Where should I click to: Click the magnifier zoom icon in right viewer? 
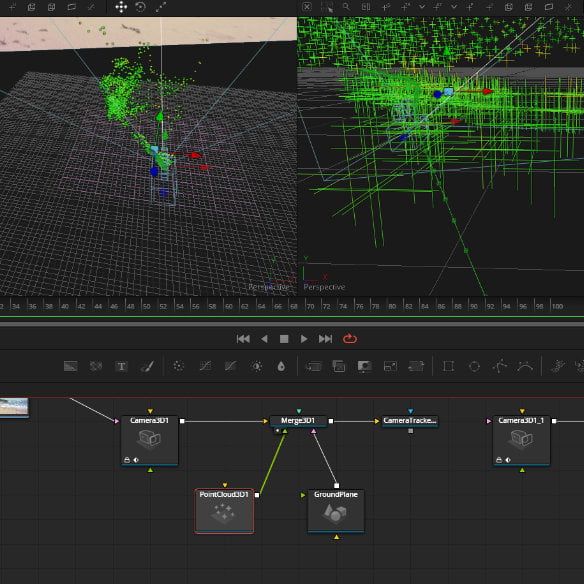point(346,7)
